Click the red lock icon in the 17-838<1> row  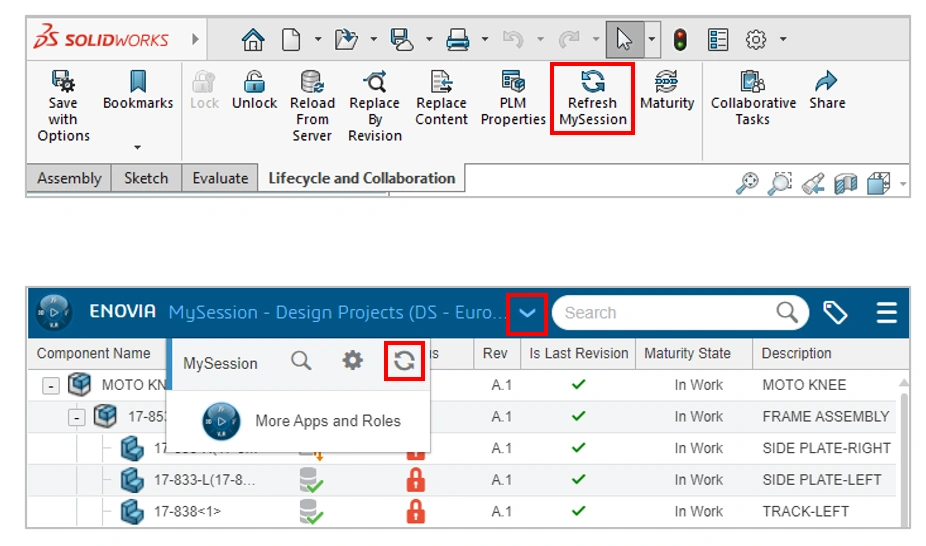point(416,512)
